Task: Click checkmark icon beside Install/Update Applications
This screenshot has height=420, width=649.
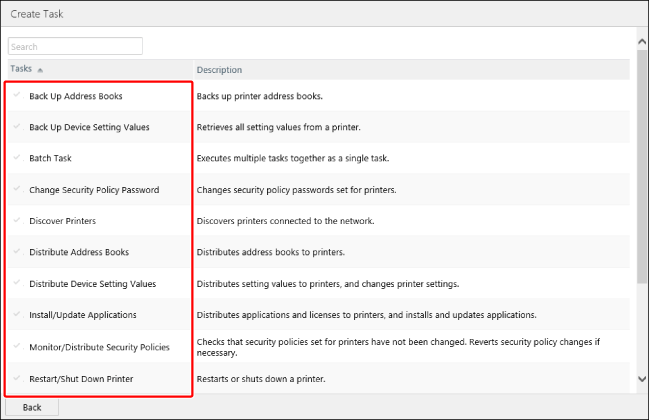Action: 17,314
